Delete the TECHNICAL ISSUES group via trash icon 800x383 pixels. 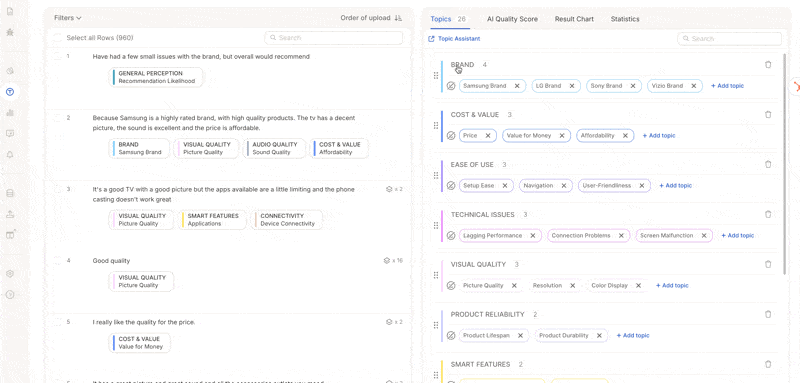click(x=768, y=215)
